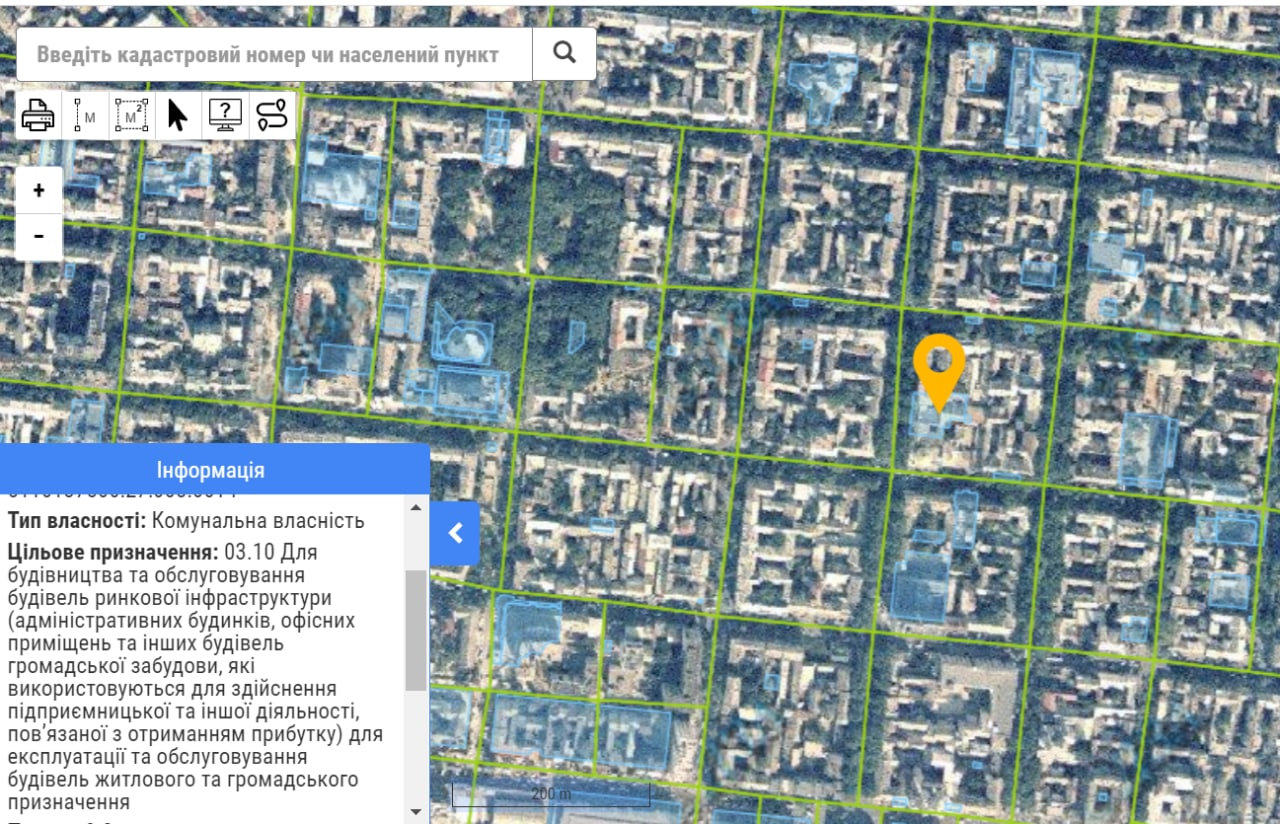The width and height of the screenshot is (1280, 824).
Task: Select the area measure tool
Action: click(x=132, y=116)
